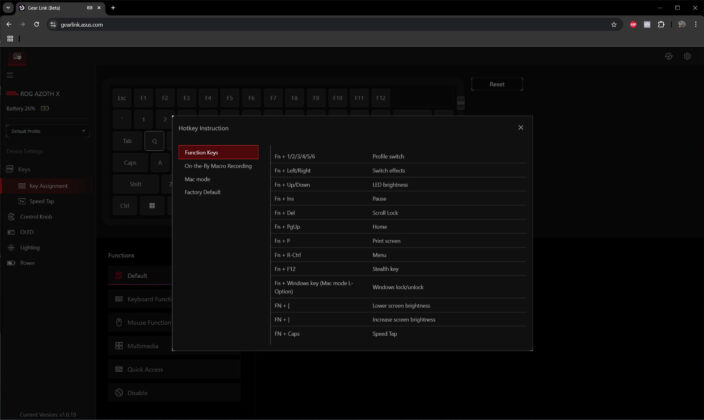
Task: Choose the Mouse Function category
Action: [x=140, y=323]
